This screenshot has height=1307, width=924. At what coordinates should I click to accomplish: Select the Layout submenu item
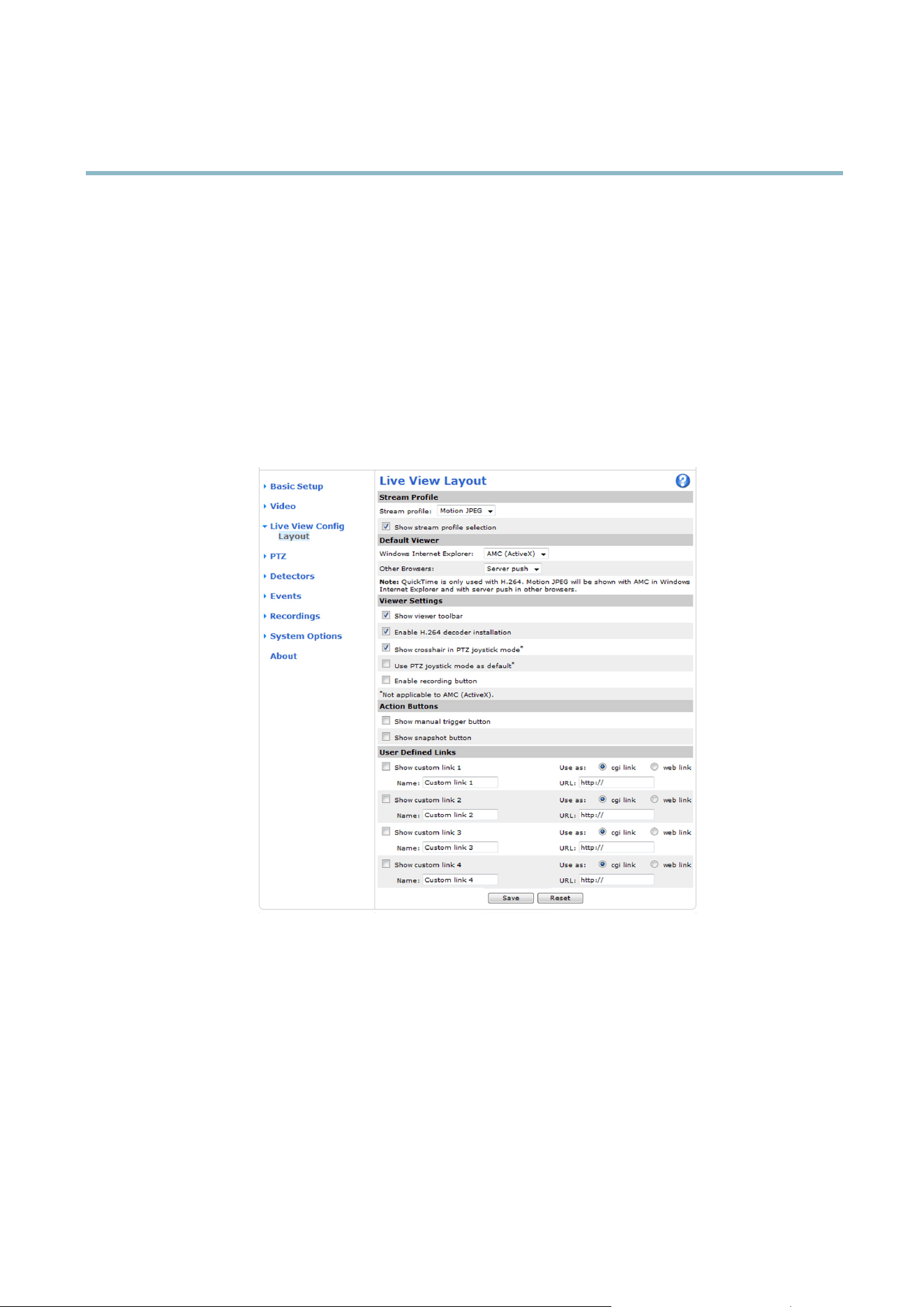coord(294,537)
